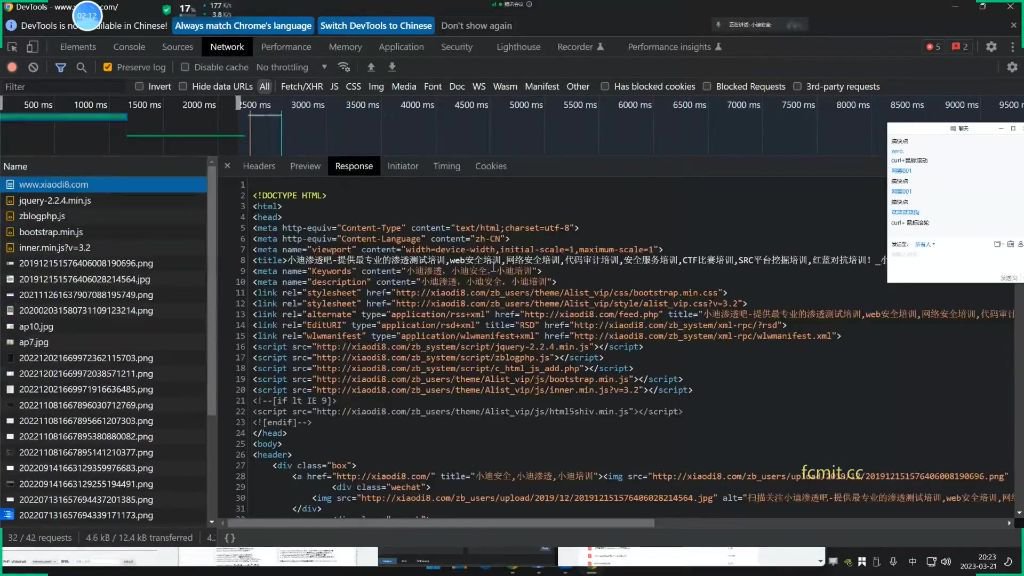1024x576 pixels.
Task: Select the All filter type
Action: point(264,86)
